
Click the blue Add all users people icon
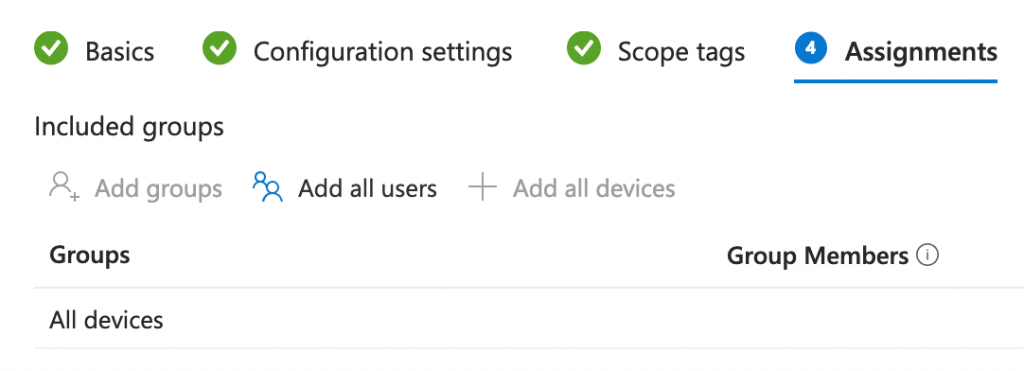pos(267,187)
